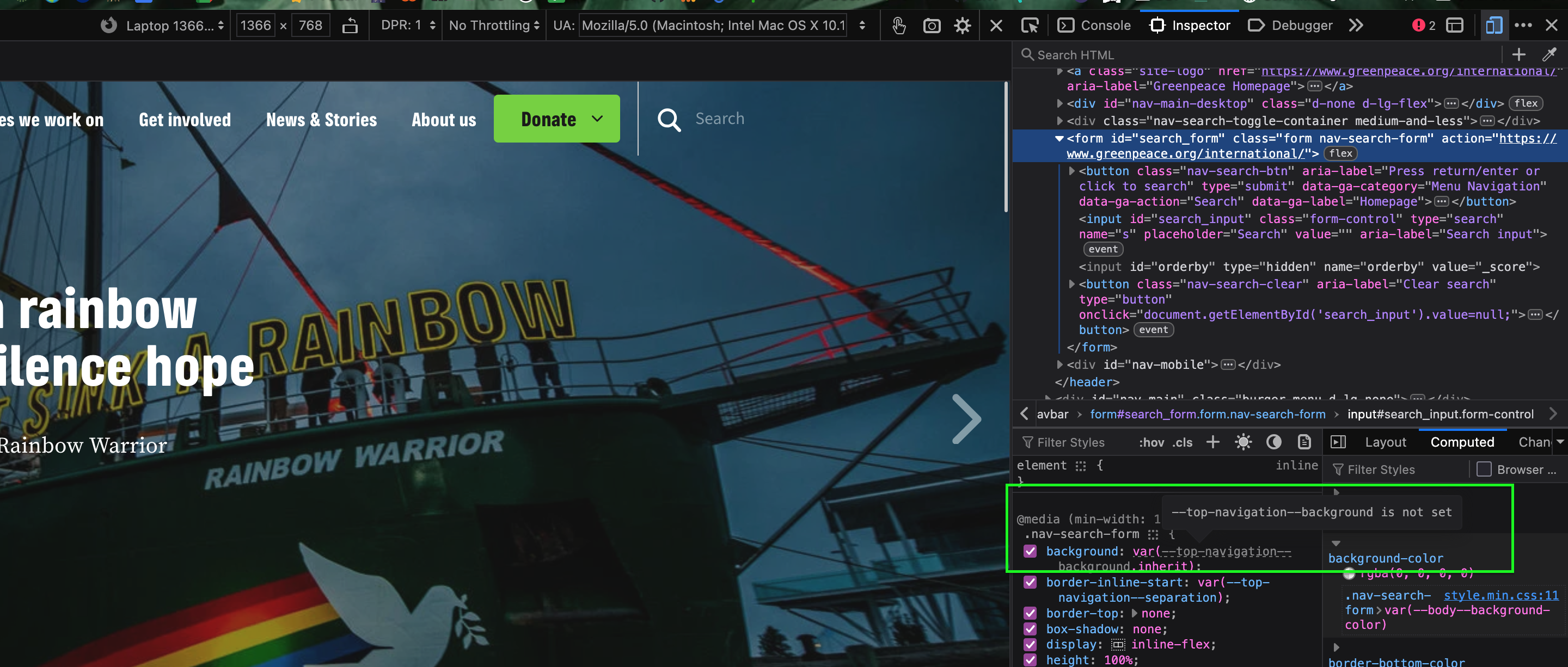Toggle .cls classes panel

(x=1183, y=442)
